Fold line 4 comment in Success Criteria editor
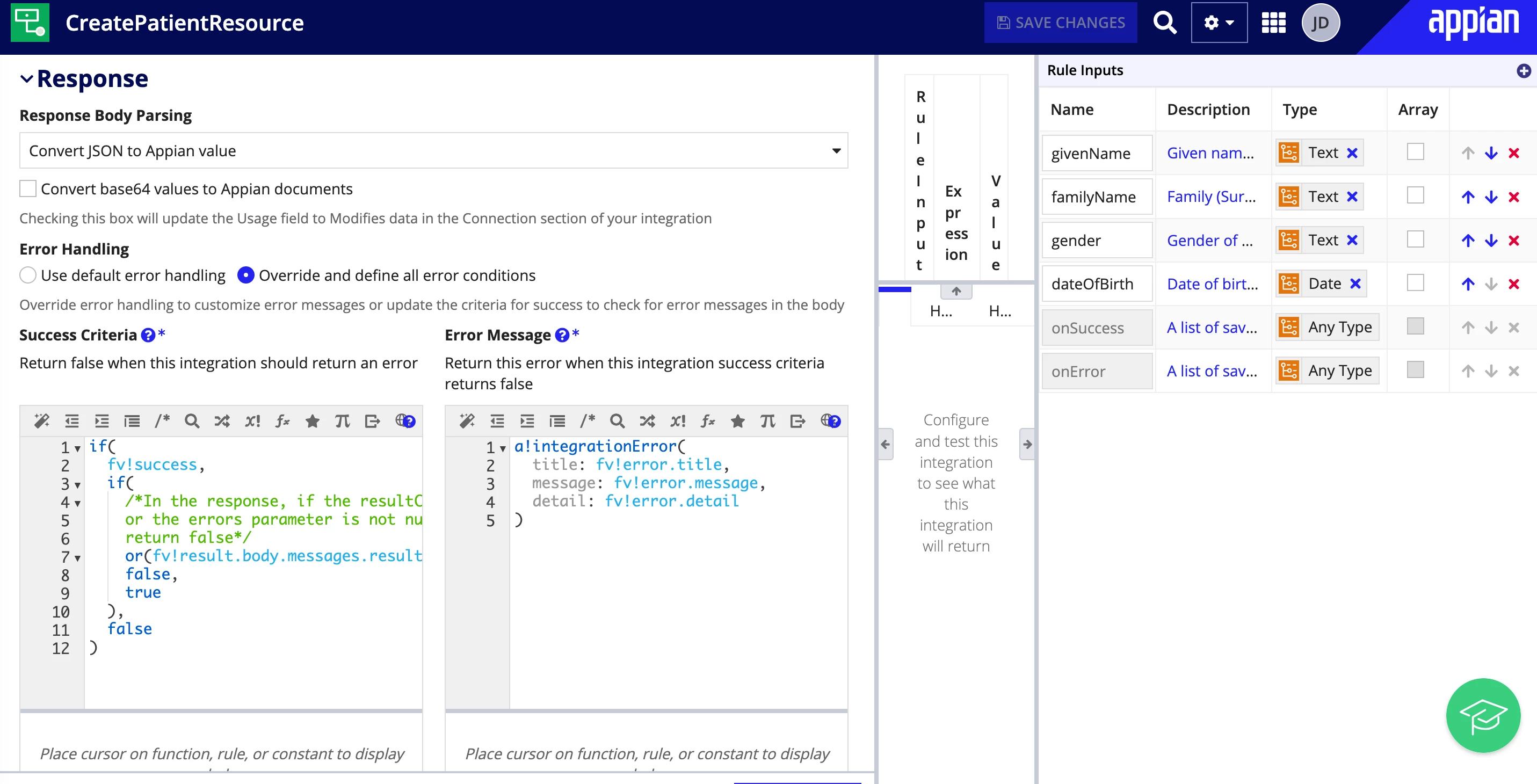This screenshot has width=1537, height=784. click(x=77, y=504)
